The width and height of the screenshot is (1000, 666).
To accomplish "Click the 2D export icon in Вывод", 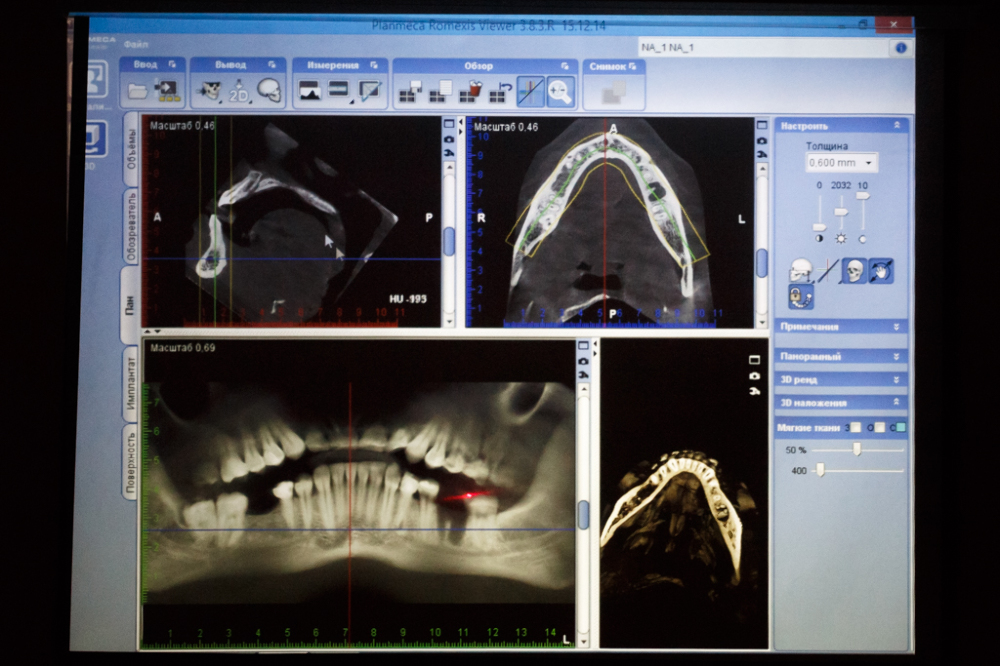I will click(239, 92).
